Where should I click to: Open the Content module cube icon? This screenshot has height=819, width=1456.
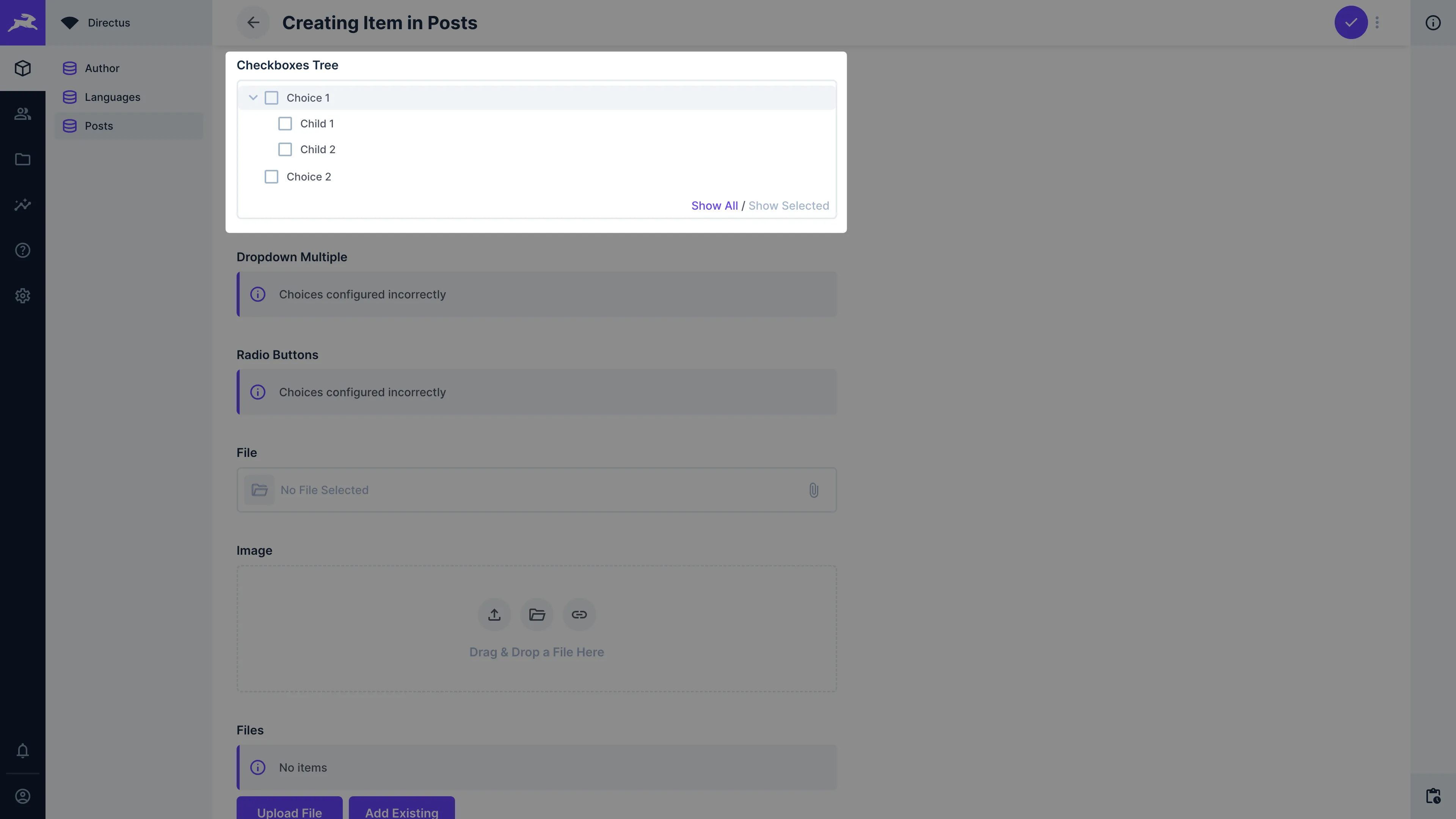tap(23, 68)
